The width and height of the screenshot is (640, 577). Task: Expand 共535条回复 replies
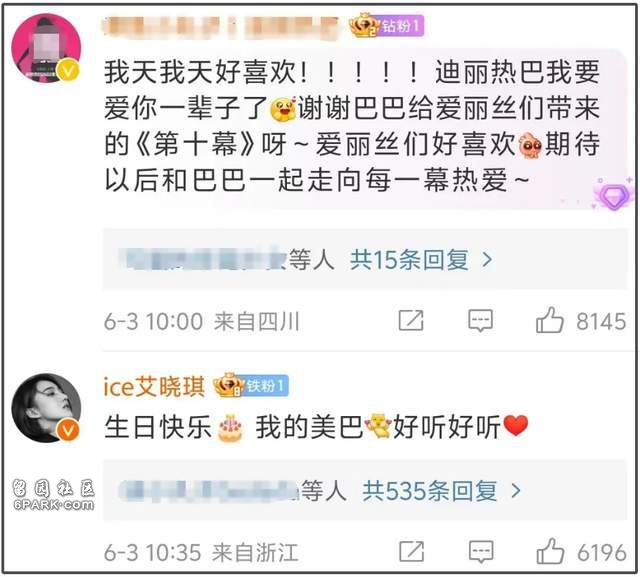tap(429, 490)
